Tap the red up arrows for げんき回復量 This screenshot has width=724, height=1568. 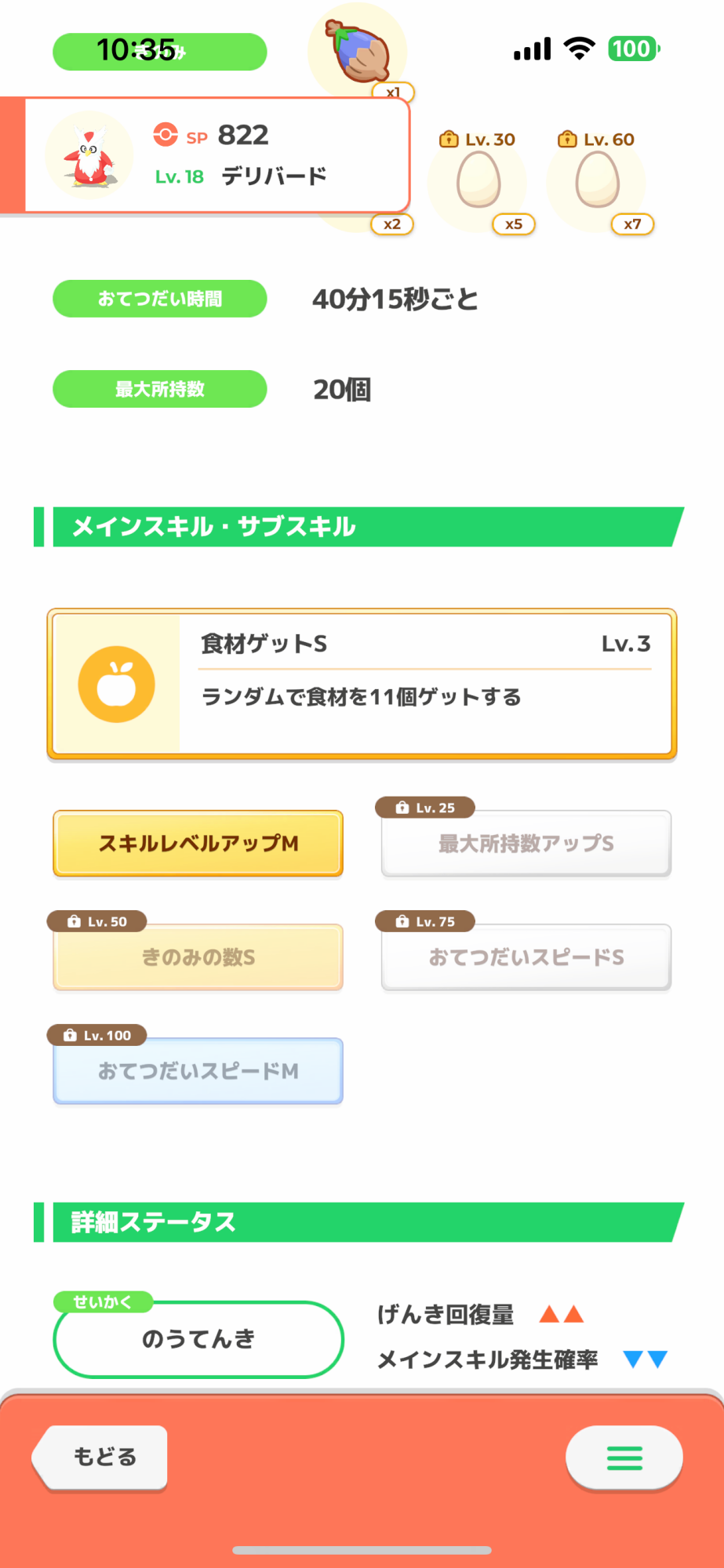(x=562, y=1314)
